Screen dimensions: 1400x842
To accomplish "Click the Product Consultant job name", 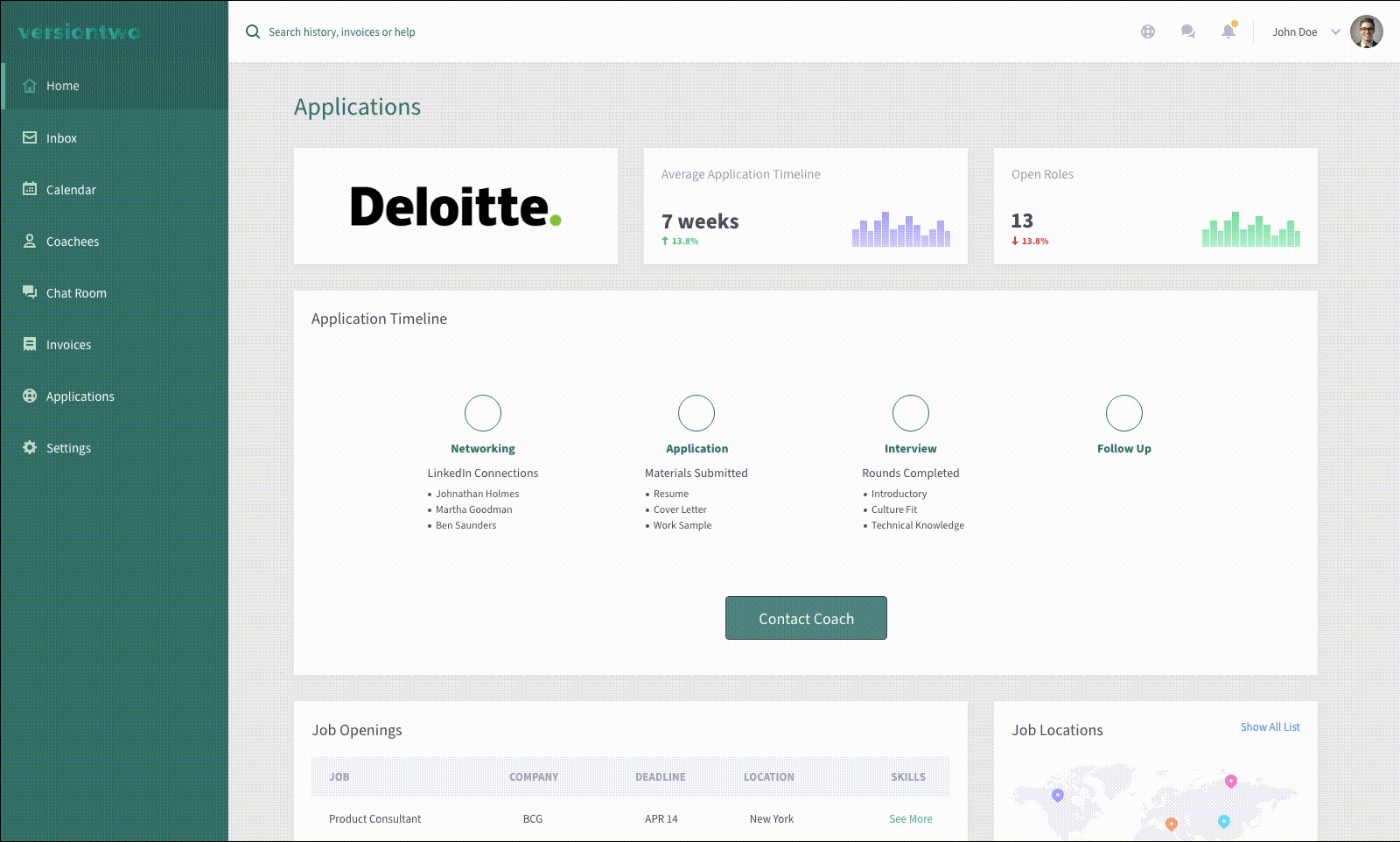I will point(374,819).
